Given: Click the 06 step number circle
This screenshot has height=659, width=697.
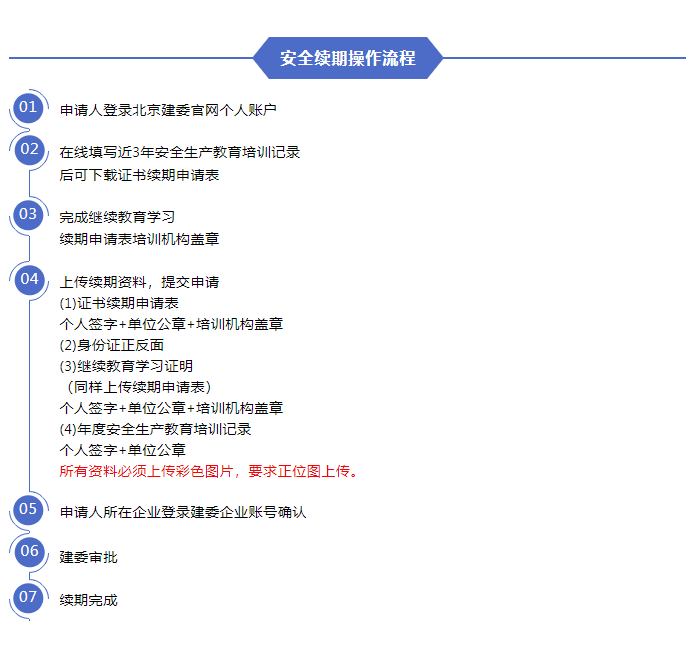Looking at the screenshot, I should pyautogui.click(x=29, y=551).
